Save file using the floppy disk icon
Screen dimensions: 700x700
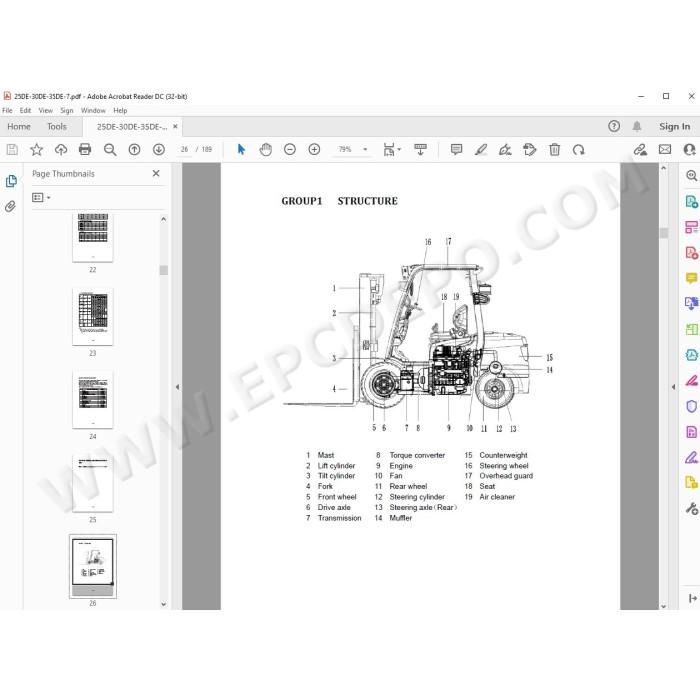tap(12, 150)
